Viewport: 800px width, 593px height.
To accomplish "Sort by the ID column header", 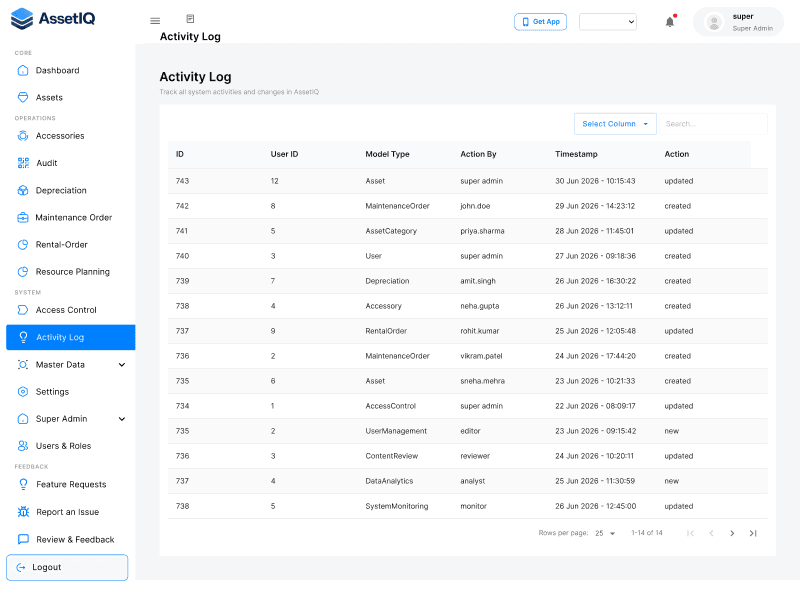I will coord(180,154).
